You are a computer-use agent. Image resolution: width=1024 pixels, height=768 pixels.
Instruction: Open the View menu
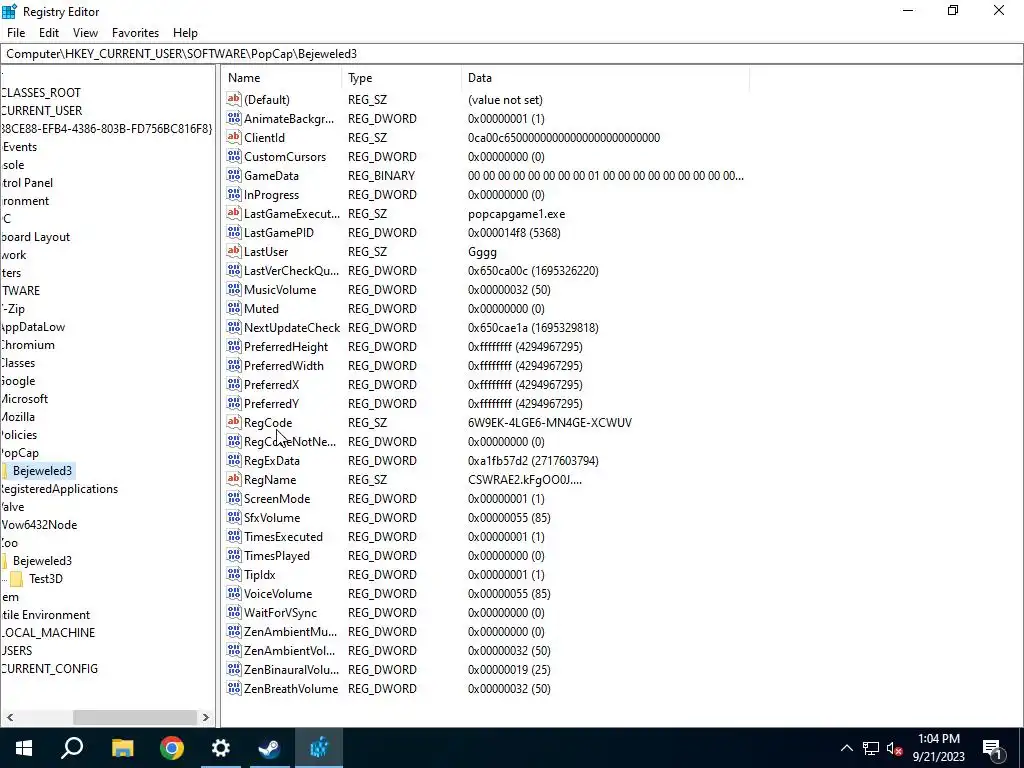[85, 33]
